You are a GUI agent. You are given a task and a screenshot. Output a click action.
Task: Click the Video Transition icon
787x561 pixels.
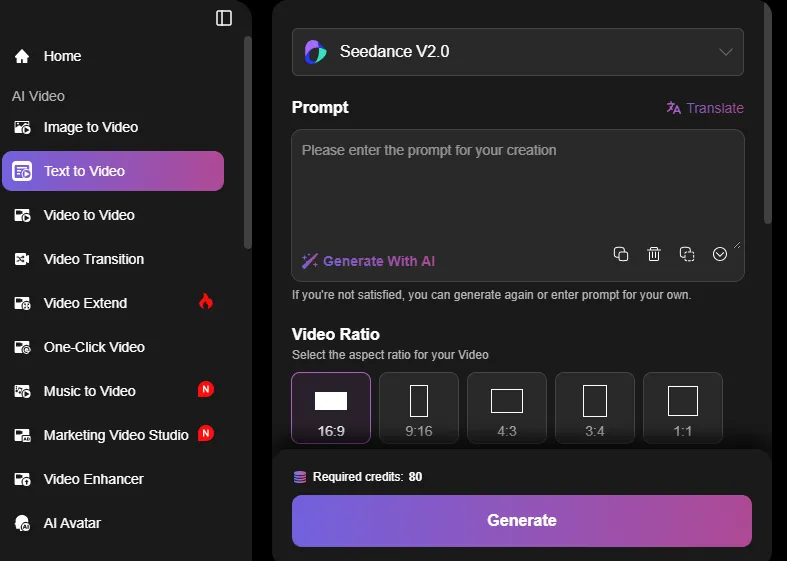pos(22,259)
